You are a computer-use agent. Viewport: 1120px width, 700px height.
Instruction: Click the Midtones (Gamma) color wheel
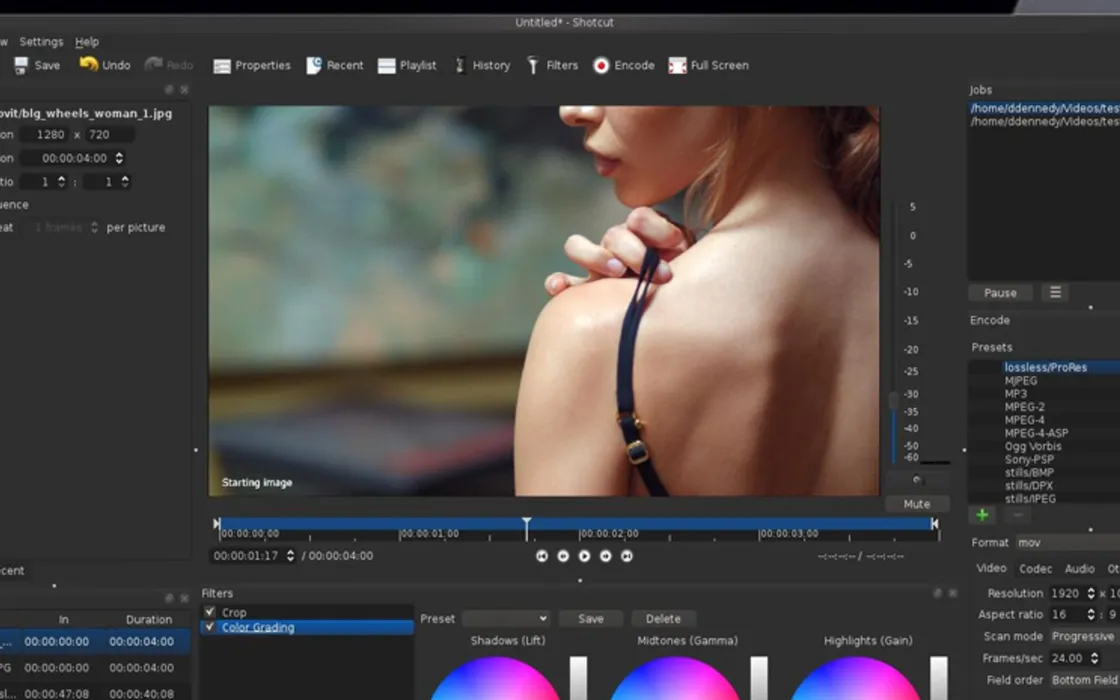674,679
